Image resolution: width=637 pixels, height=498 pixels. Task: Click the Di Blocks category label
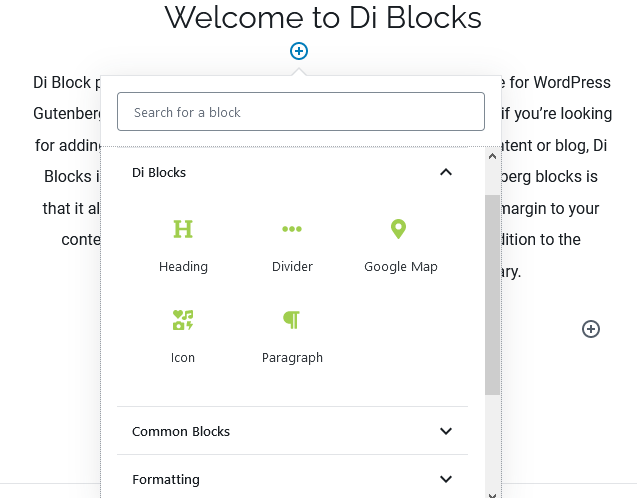click(x=159, y=173)
